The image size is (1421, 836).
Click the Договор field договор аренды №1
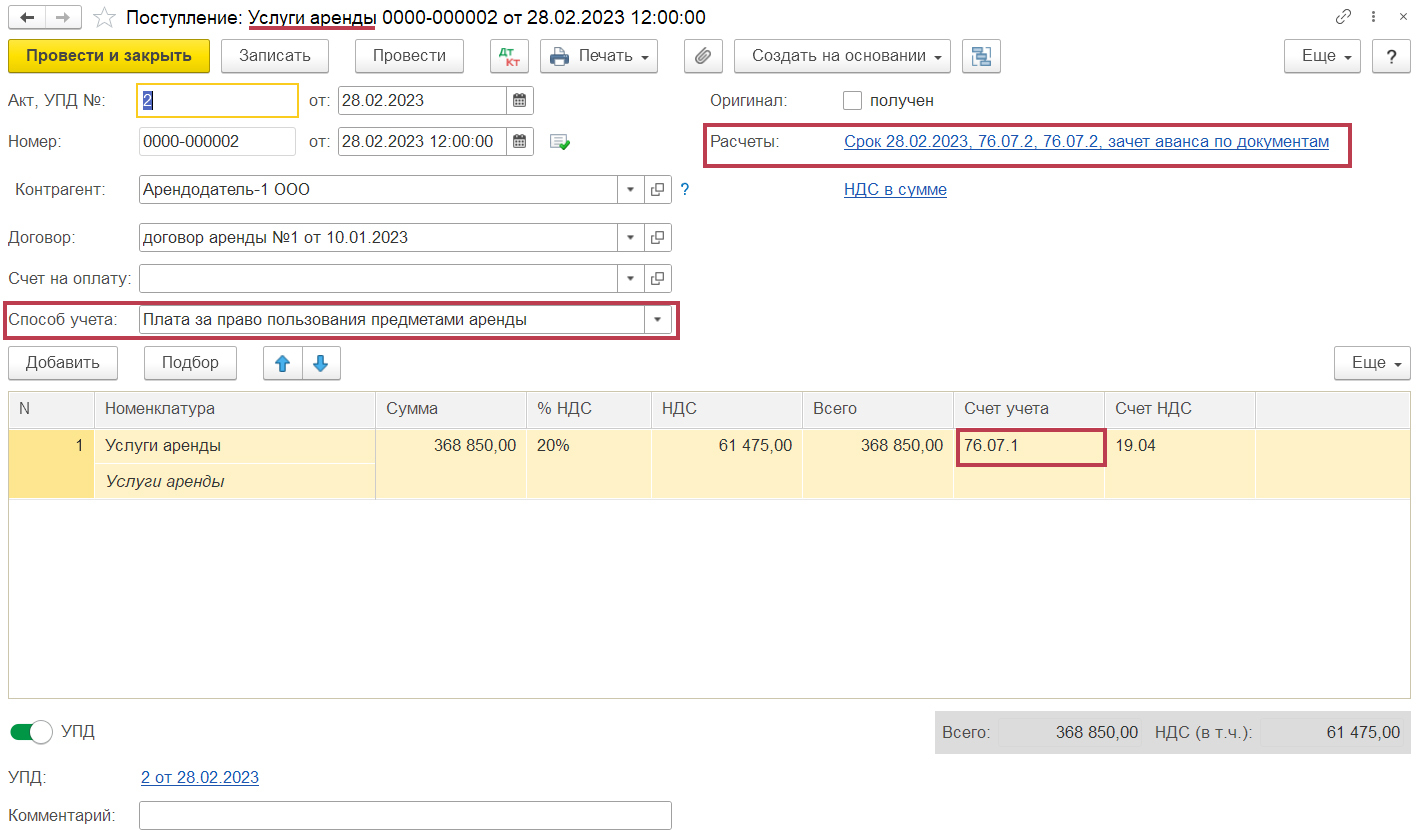(x=378, y=237)
